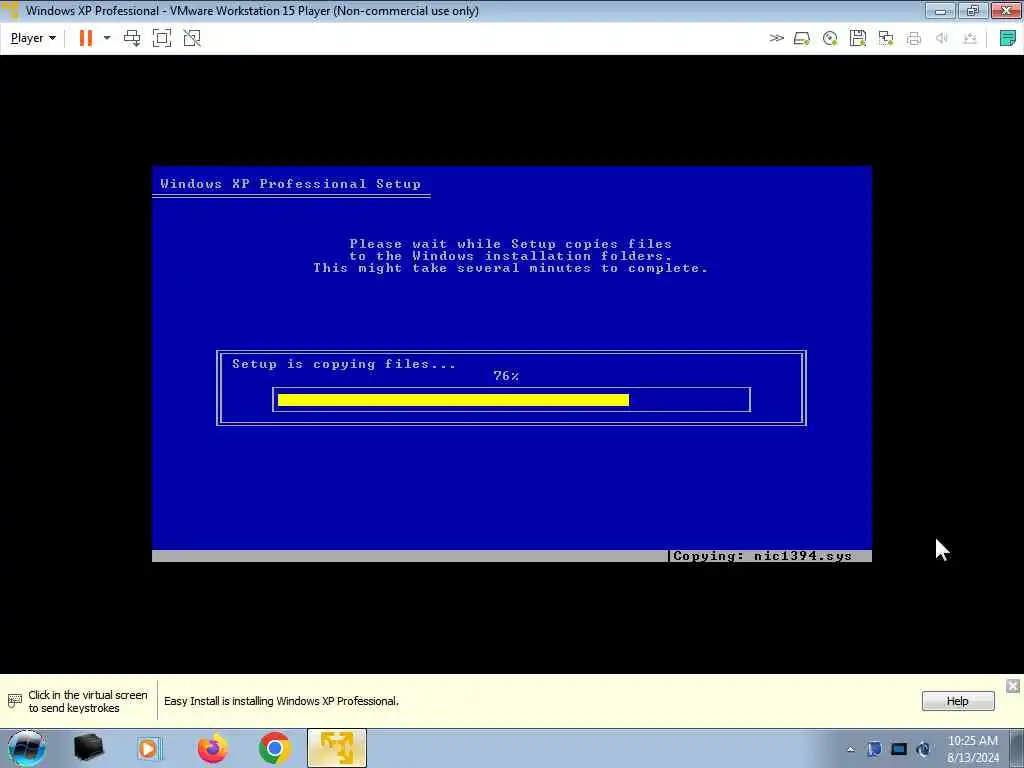Open the green message log note icon
The height and width of the screenshot is (768, 1024).
point(1008,38)
